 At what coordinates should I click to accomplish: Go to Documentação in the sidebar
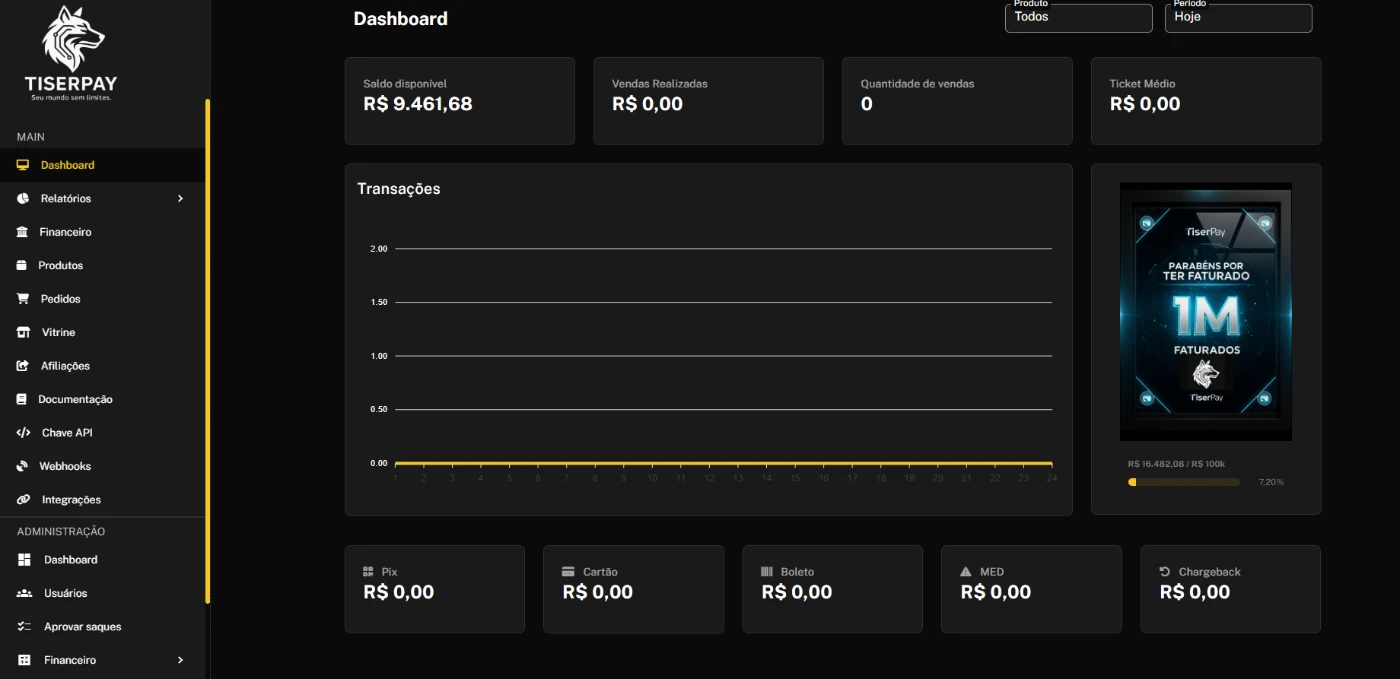pos(75,399)
